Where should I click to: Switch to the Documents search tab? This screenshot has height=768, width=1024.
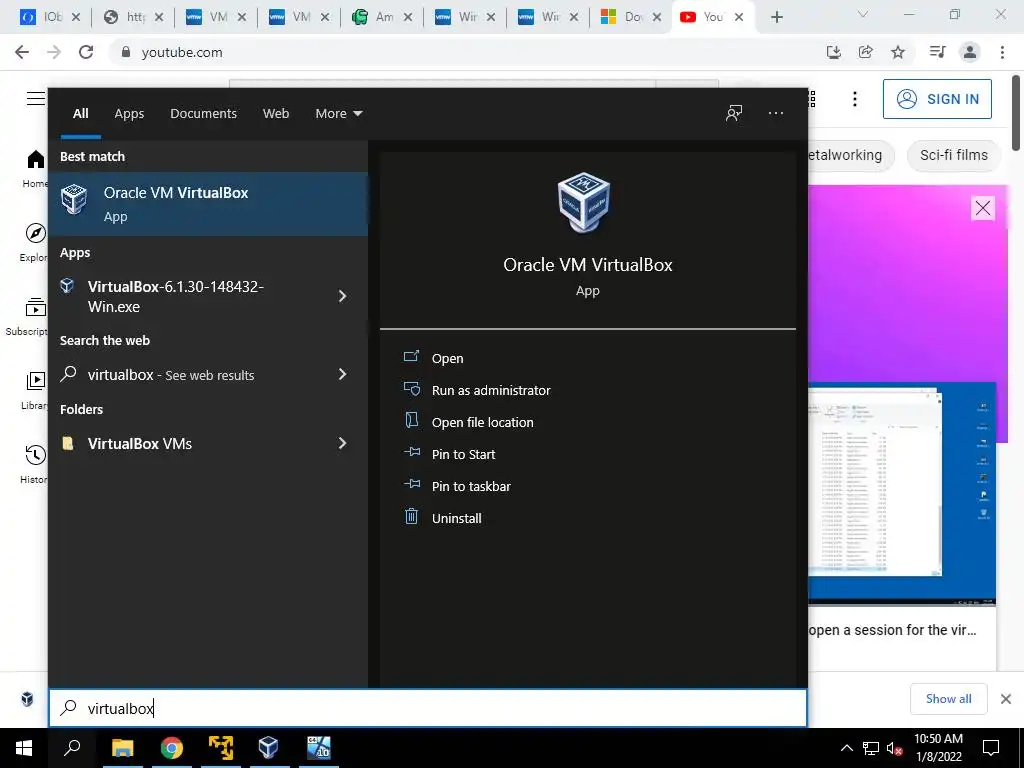pos(203,114)
